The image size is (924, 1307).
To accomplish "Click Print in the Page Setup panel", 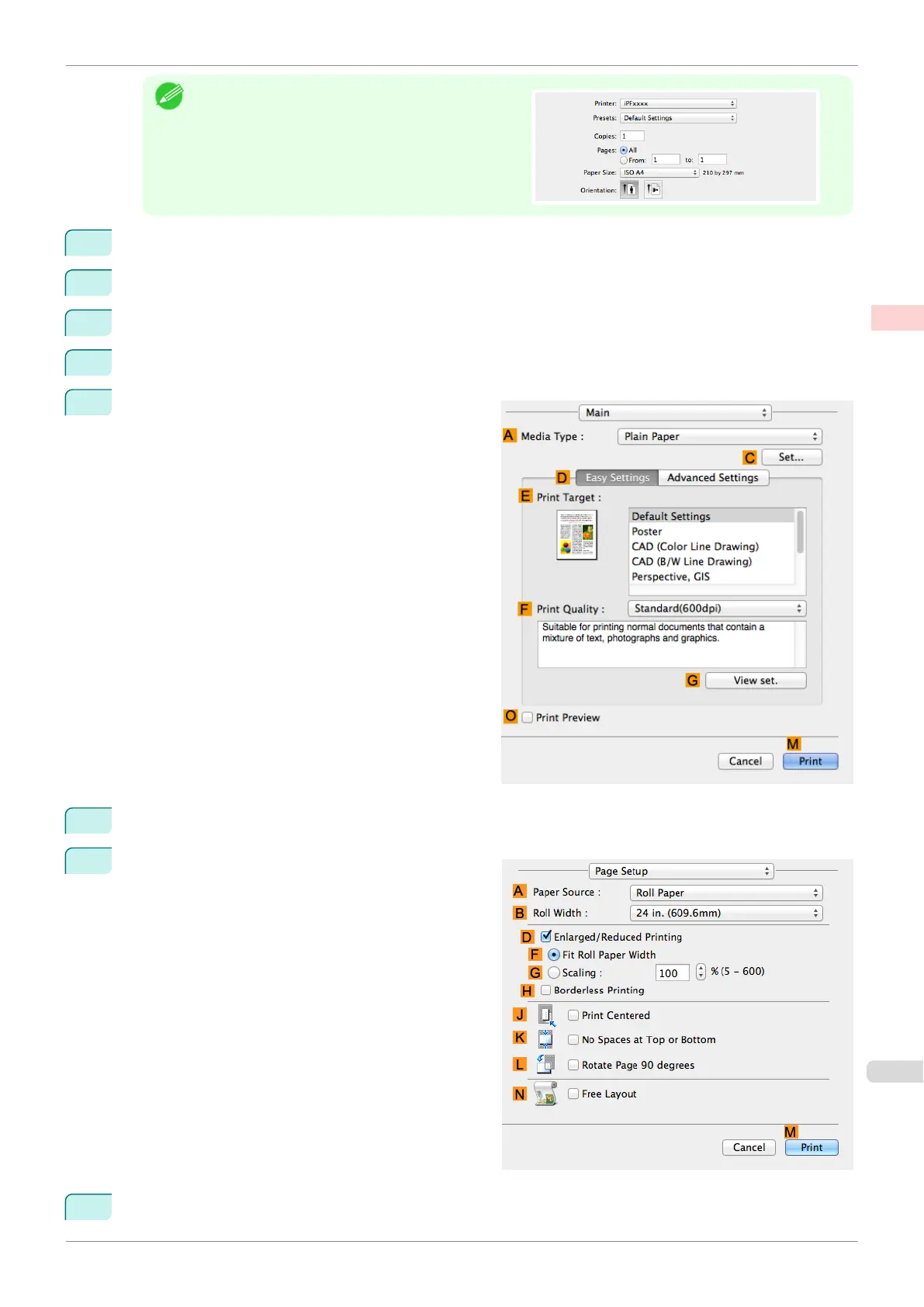I will pos(812,1147).
